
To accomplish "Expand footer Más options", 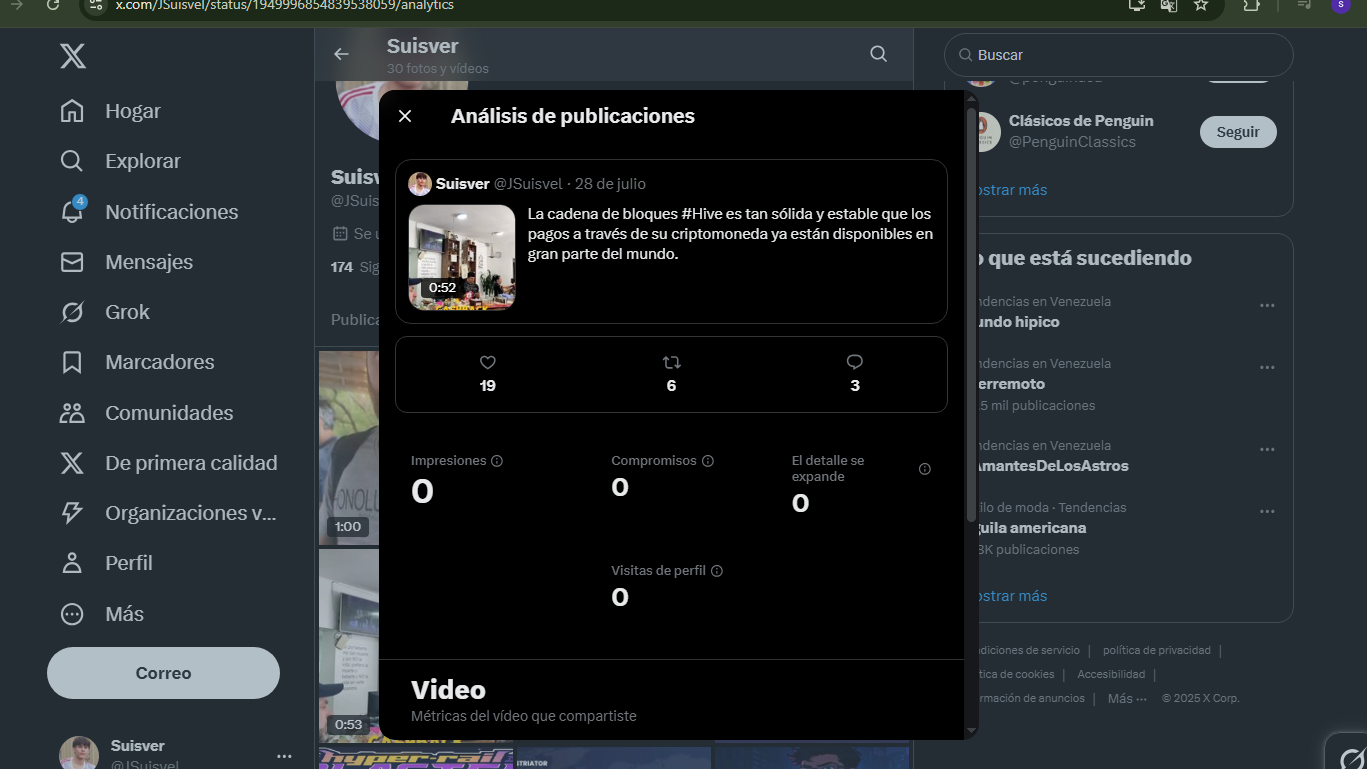I will tap(1127, 698).
